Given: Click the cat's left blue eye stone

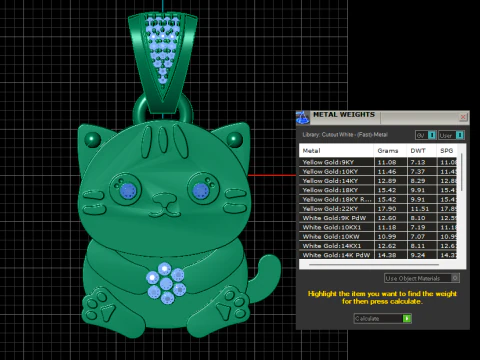Looking at the screenshot, I should (128, 191).
